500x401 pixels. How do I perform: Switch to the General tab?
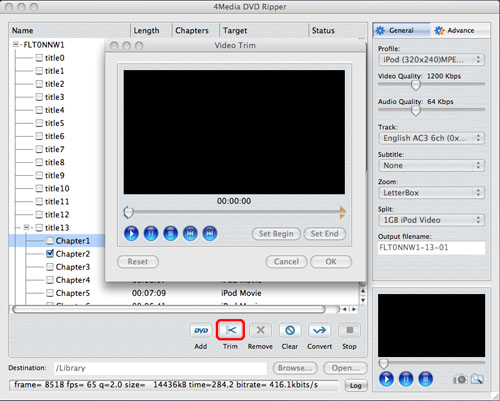click(x=402, y=30)
